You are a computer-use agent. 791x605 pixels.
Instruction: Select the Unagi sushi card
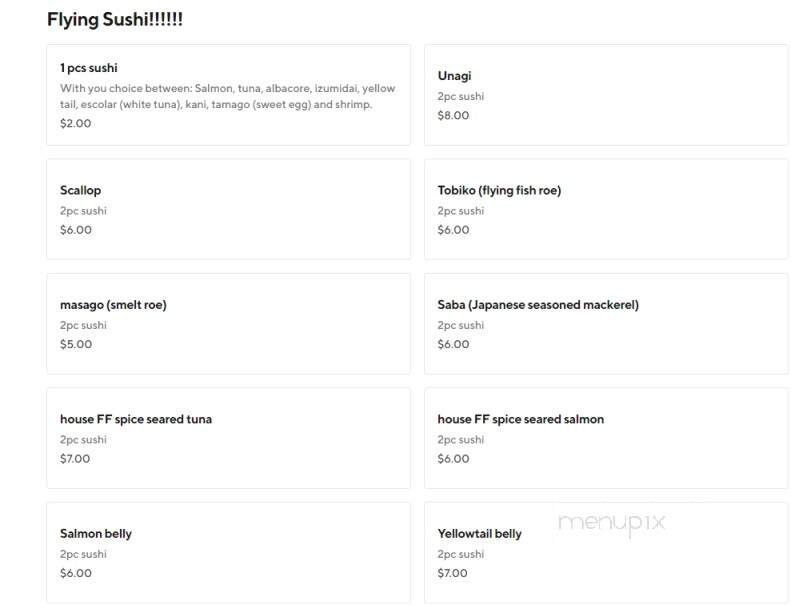(x=454, y=76)
